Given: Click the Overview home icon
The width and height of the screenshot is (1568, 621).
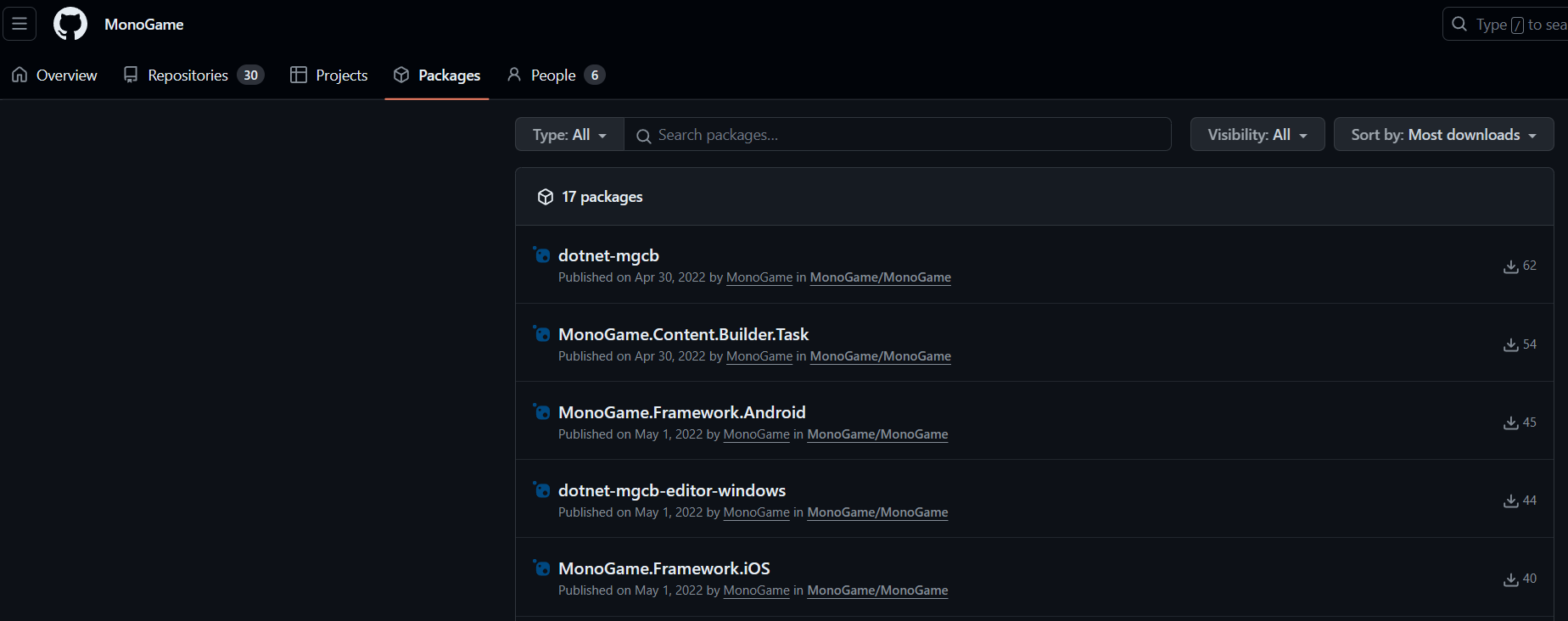Looking at the screenshot, I should 20,75.
